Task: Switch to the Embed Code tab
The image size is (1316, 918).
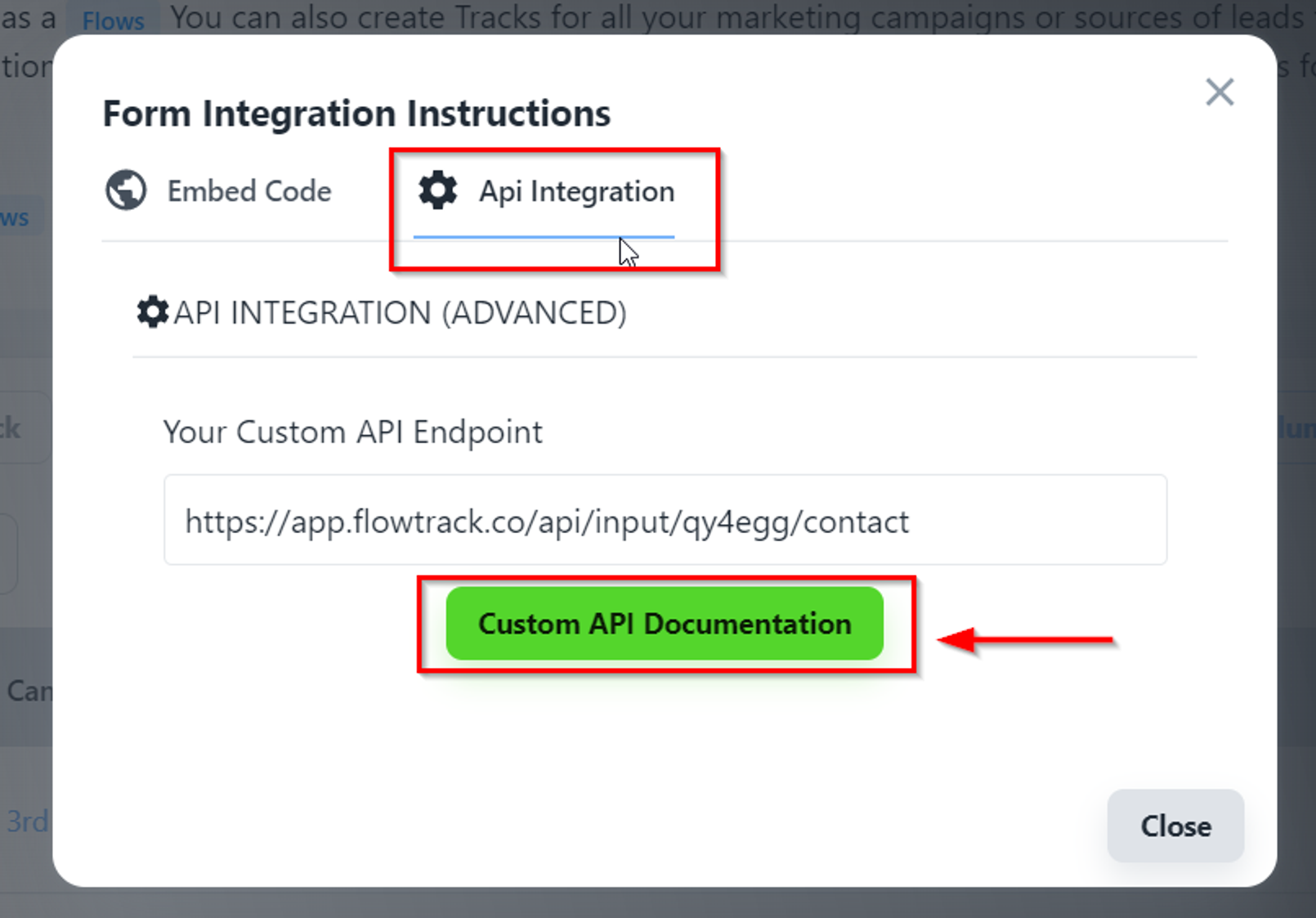Action: pyautogui.click(x=248, y=191)
